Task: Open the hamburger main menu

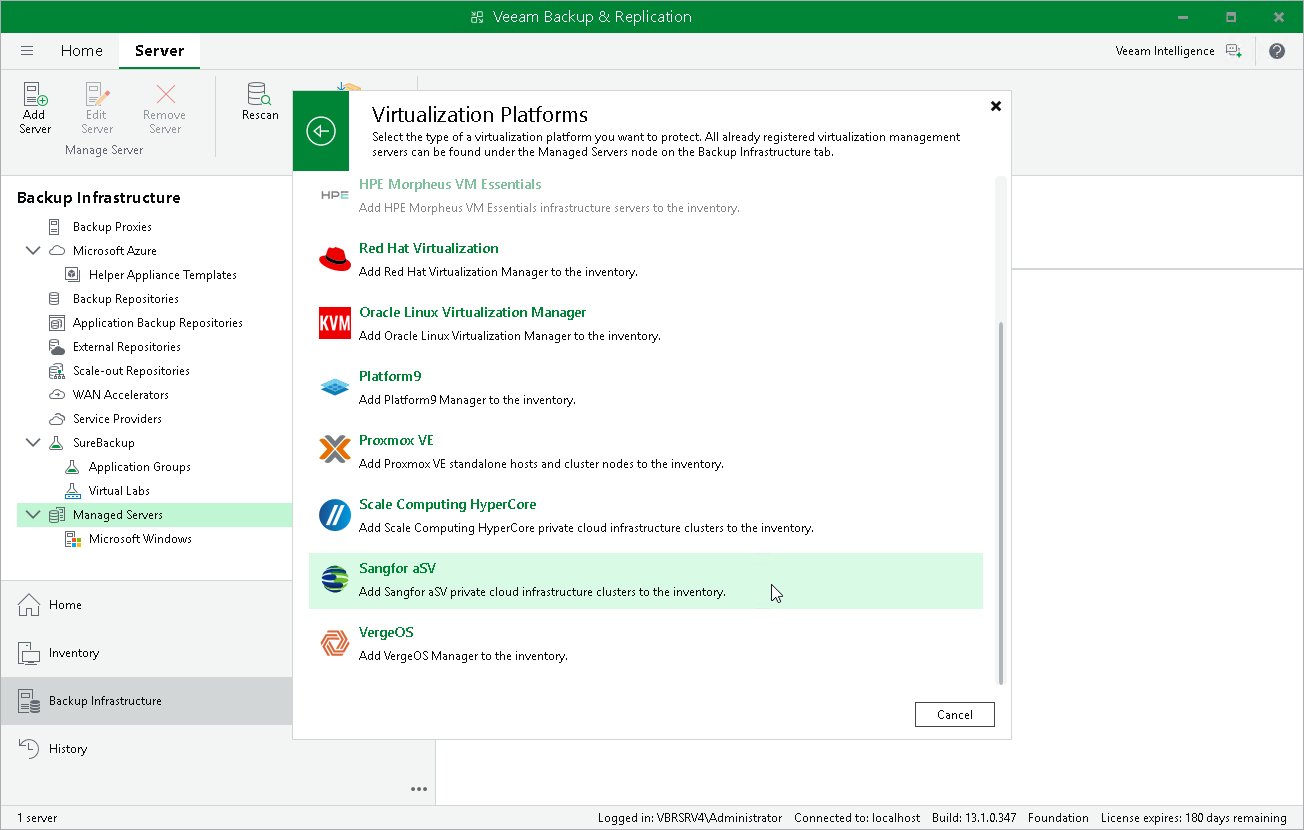Action: (27, 51)
